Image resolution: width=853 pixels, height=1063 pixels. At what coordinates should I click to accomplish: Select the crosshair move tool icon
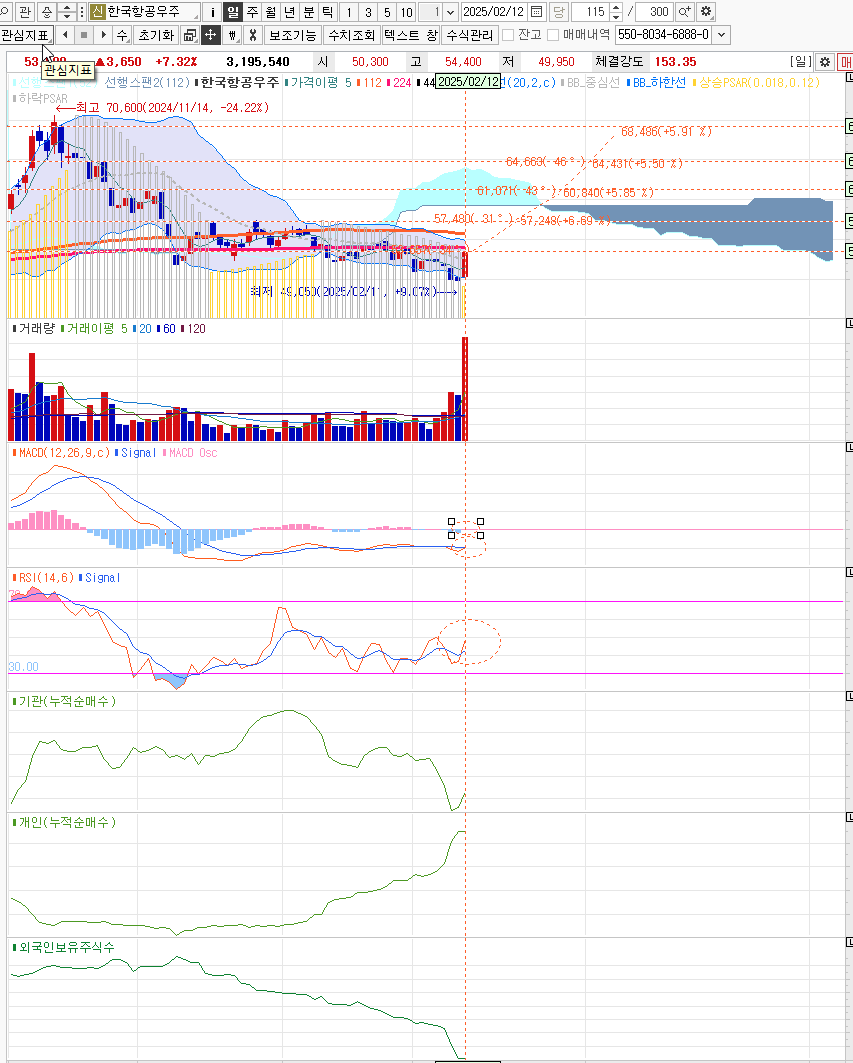click(210, 35)
